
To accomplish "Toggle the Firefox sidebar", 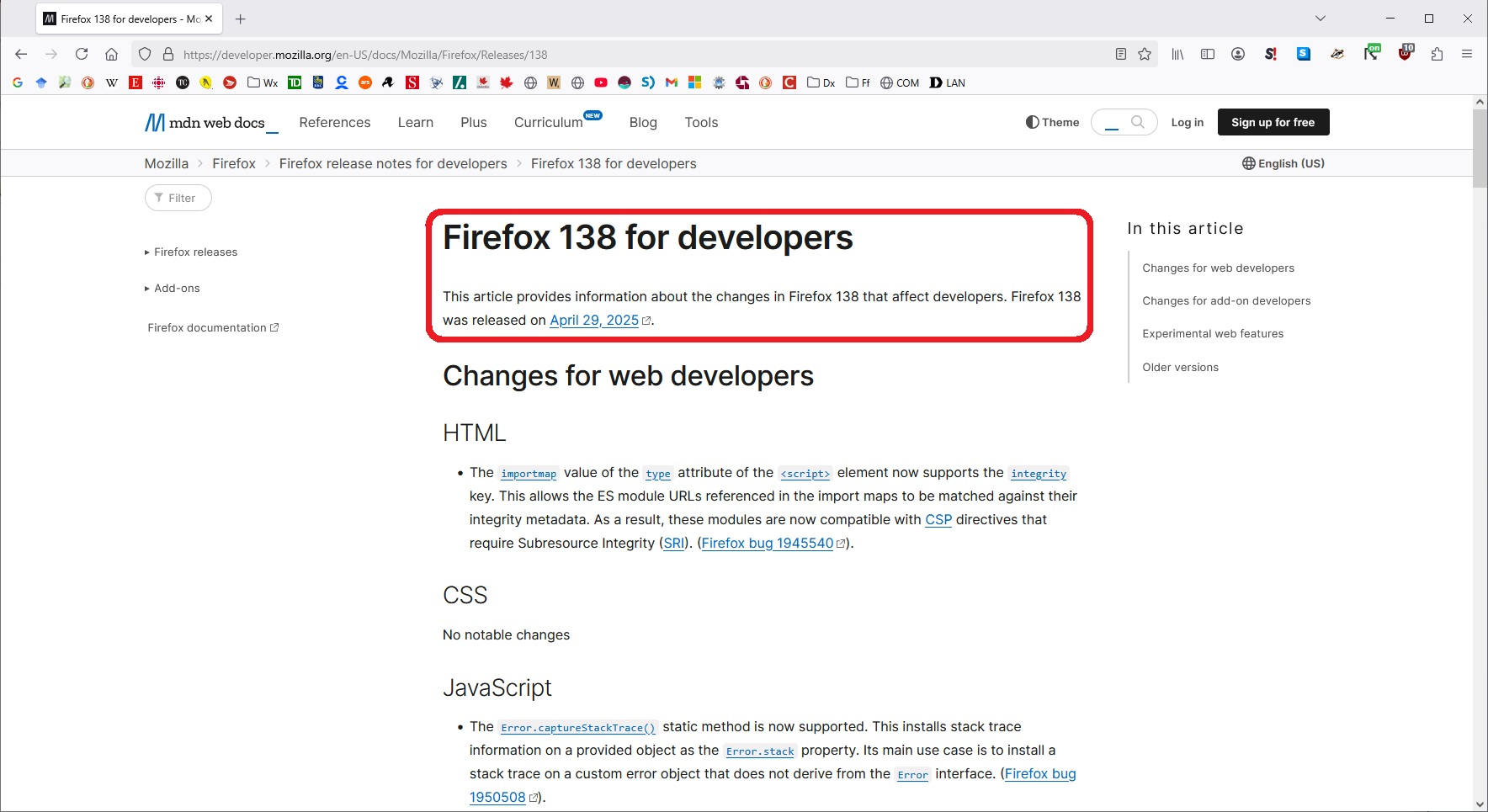I will [x=1208, y=55].
